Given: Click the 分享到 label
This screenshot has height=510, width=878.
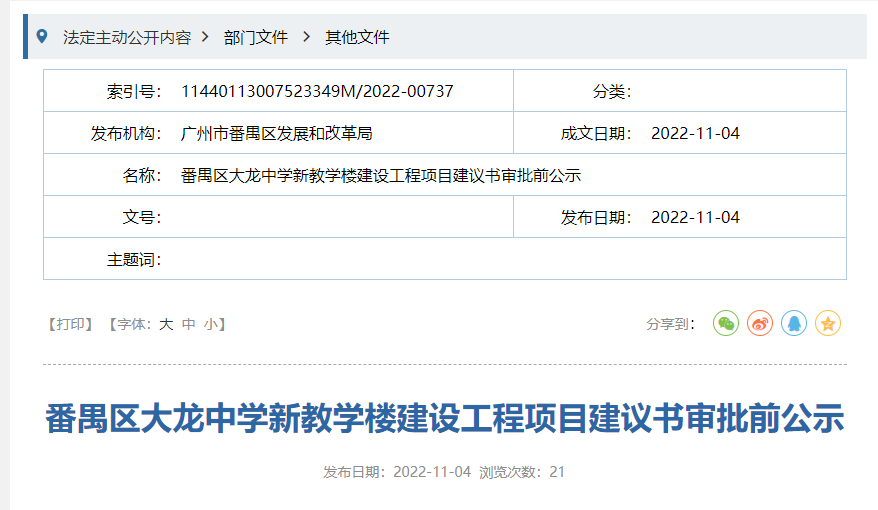Looking at the screenshot, I should pos(671,324).
